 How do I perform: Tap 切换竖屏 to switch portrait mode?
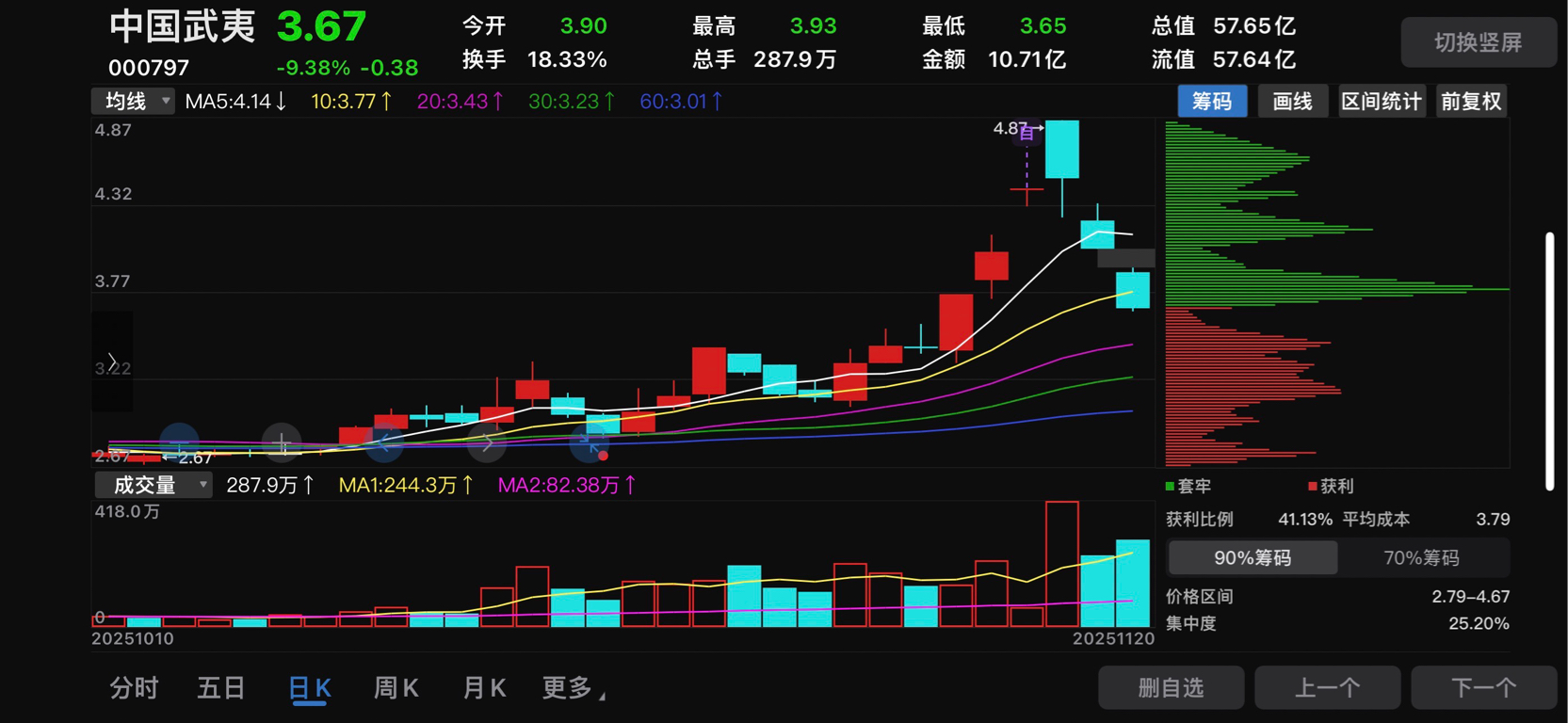[x=1478, y=42]
